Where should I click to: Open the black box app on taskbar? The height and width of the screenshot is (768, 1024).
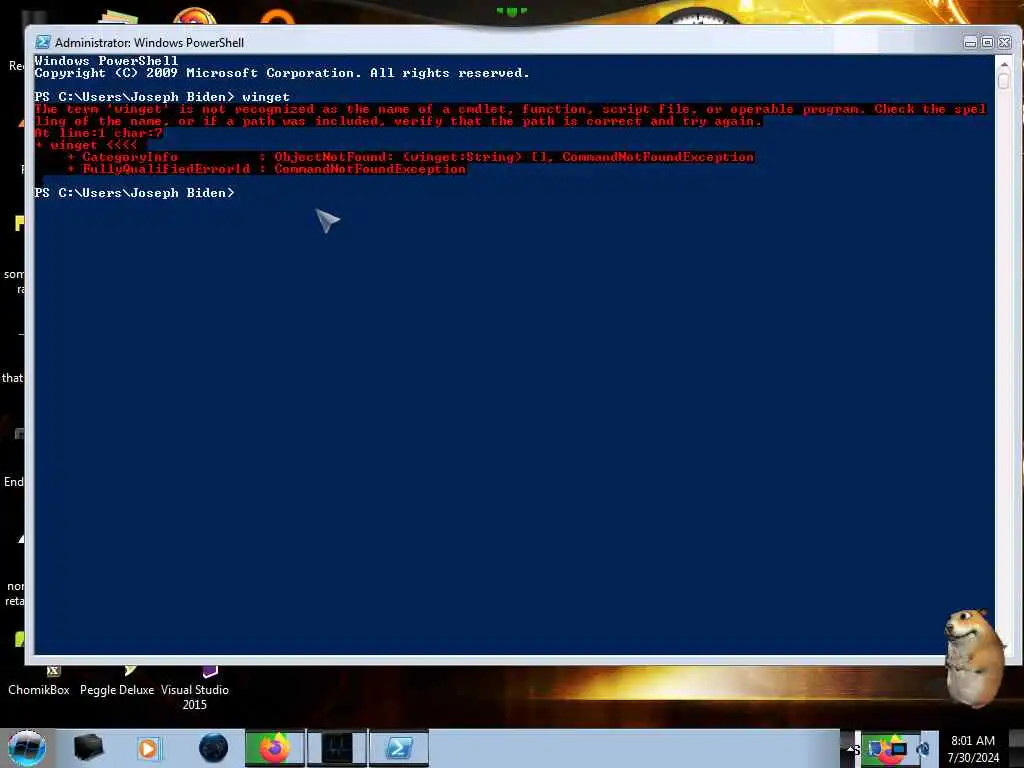pos(88,748)
